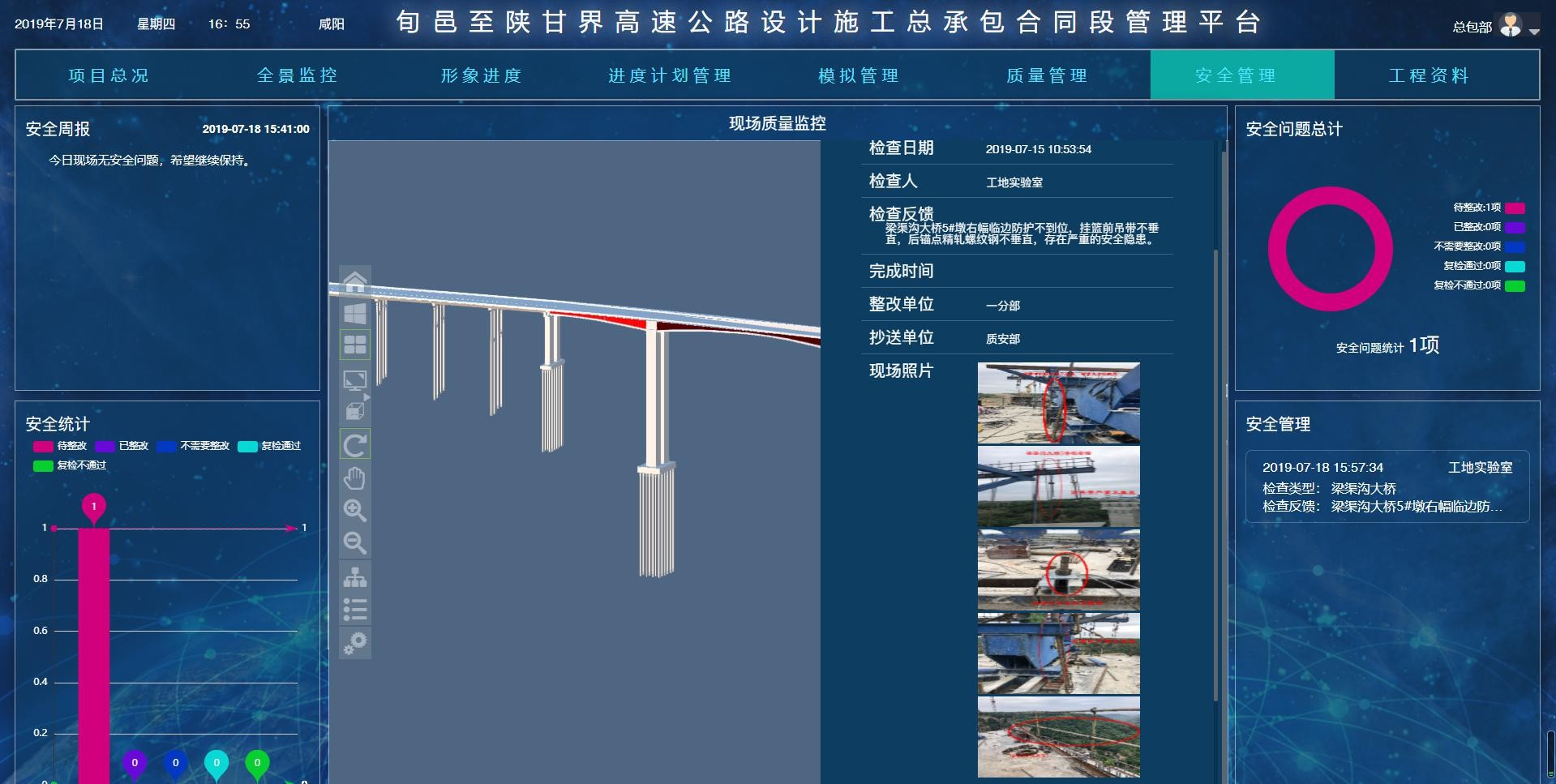Open the 梁渠沟大桥 safety record entry
Image resolution: width=1556 pixels, height=784 pixels.
pyautogui.click(x=1387, y=486)
